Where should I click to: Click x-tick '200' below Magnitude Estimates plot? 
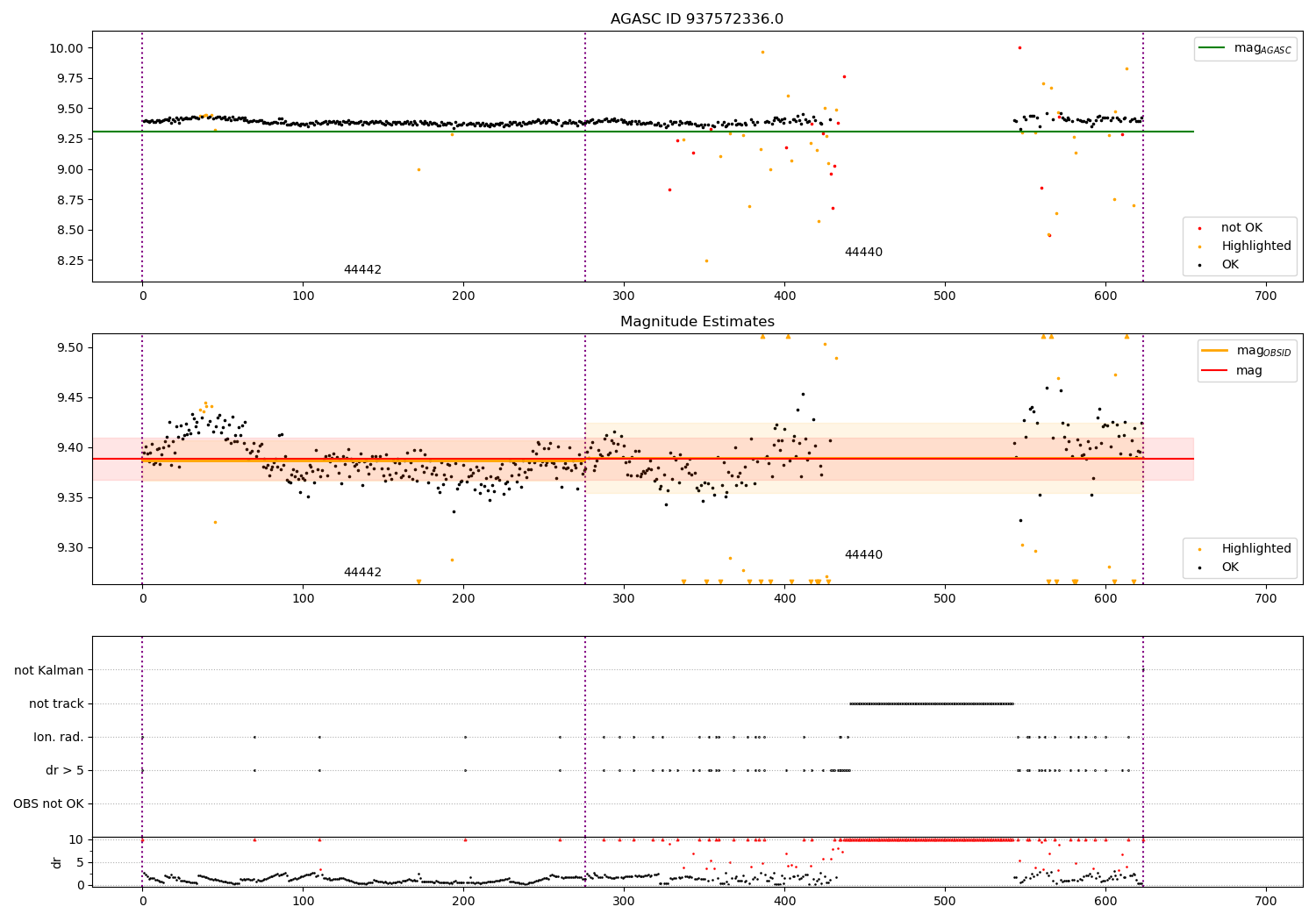pos(463,599)
